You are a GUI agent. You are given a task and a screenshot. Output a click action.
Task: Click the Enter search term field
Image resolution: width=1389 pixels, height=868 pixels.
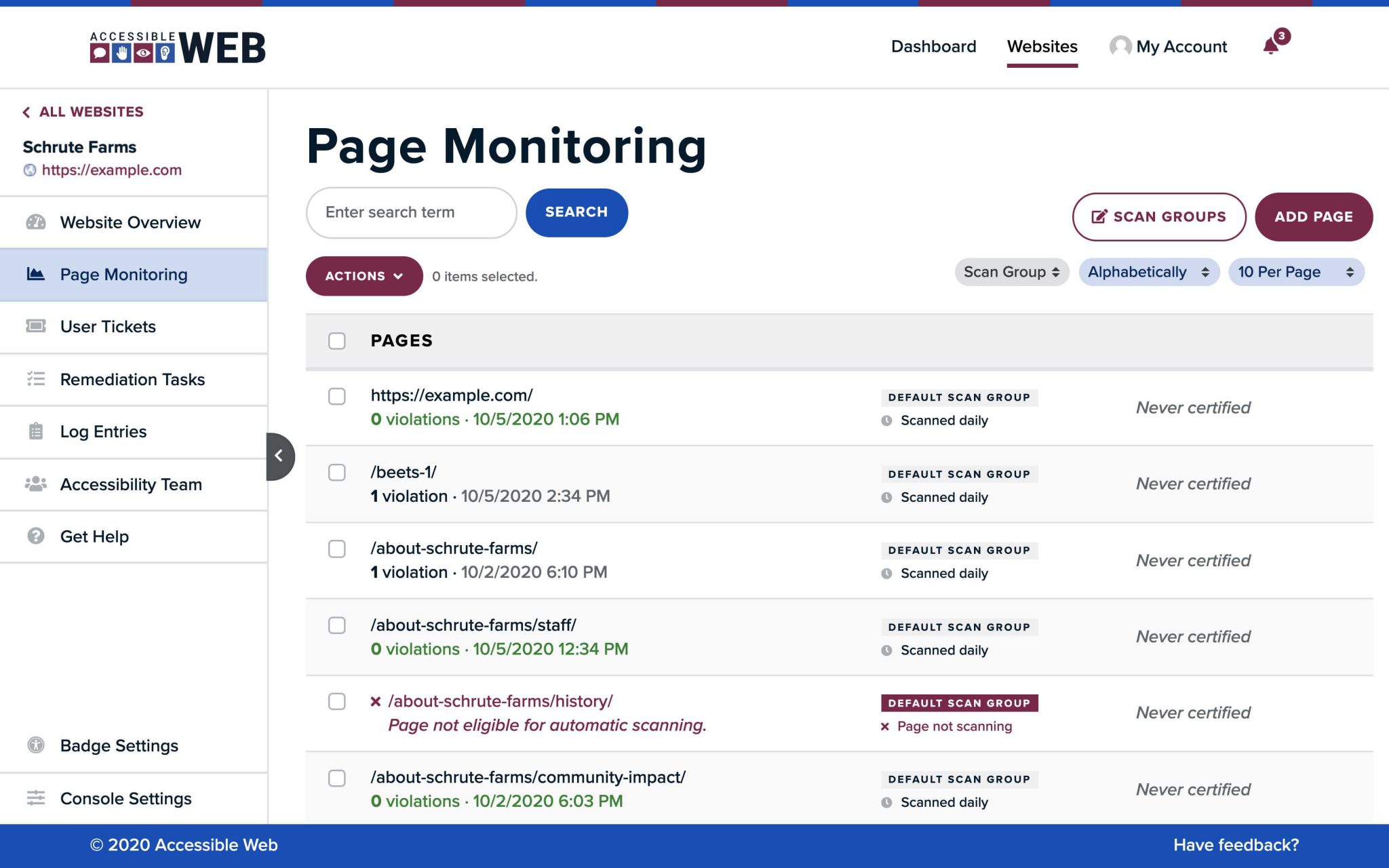411,212
